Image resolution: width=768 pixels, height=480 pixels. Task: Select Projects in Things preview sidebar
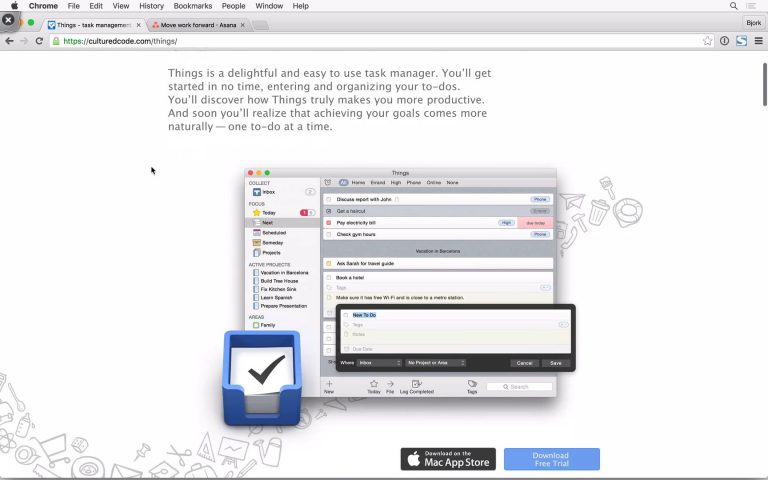click(x=282, y=253)
